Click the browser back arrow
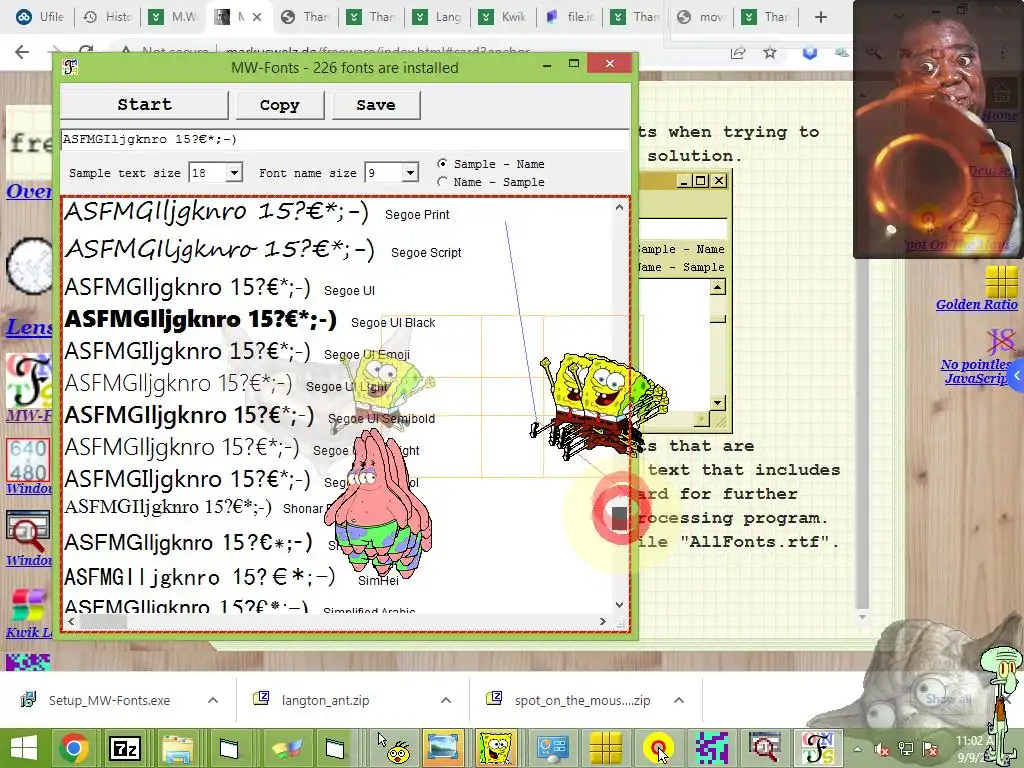 [x=22, y=52]
